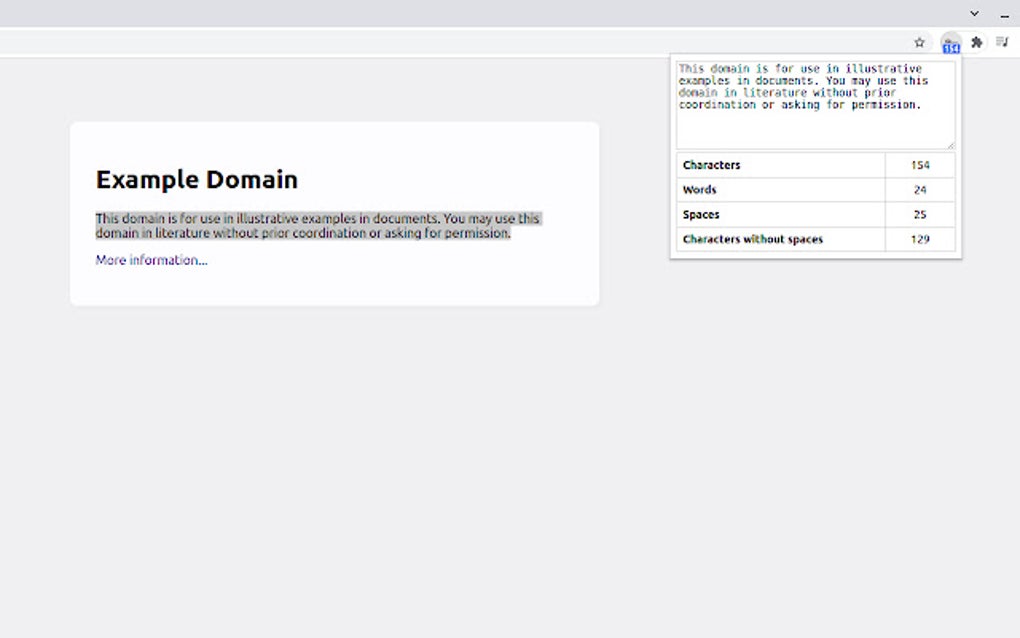Click the puzzle icon to manage extensions
1020x638 pixels.
click(977, 42)
